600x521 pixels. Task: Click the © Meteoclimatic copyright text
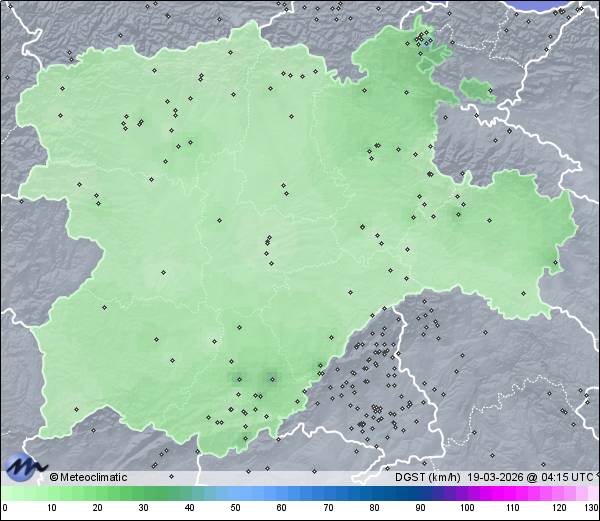point(88,477)
